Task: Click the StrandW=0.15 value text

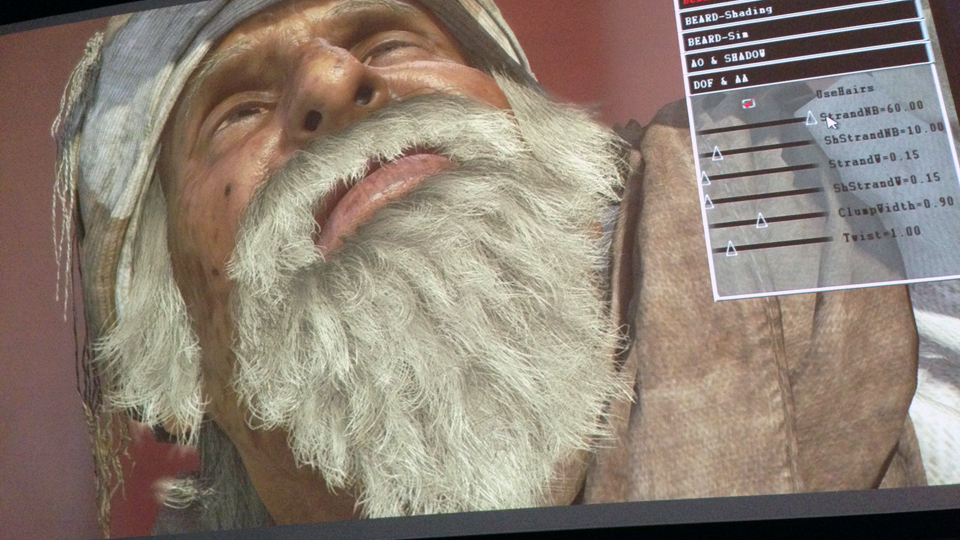Action: (874, 159)
